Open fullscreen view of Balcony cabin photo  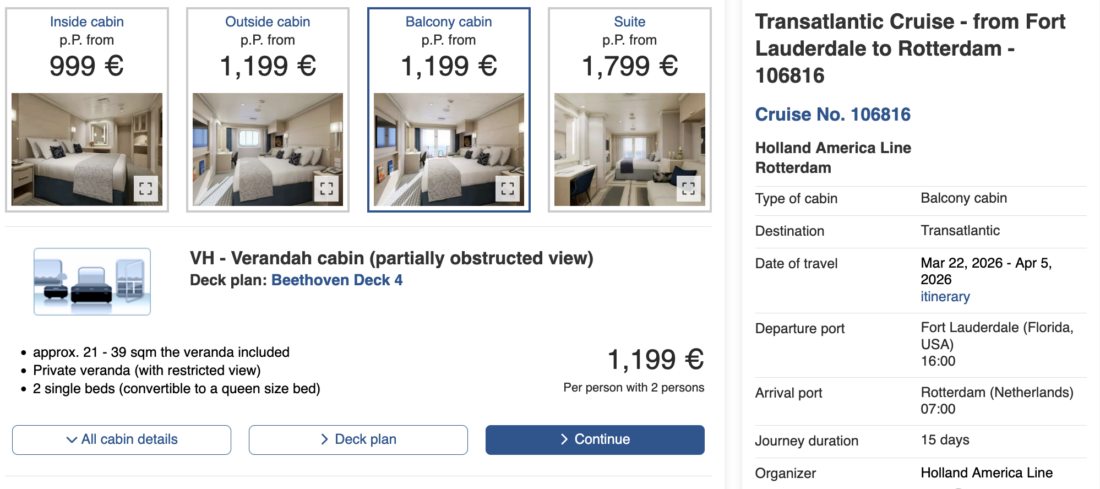[508, 187]
